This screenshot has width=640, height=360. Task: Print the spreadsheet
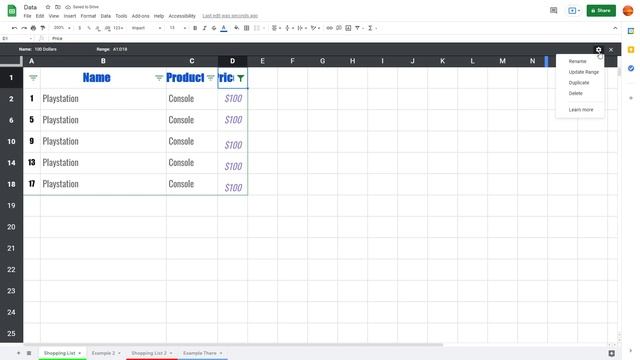(33, 28)
